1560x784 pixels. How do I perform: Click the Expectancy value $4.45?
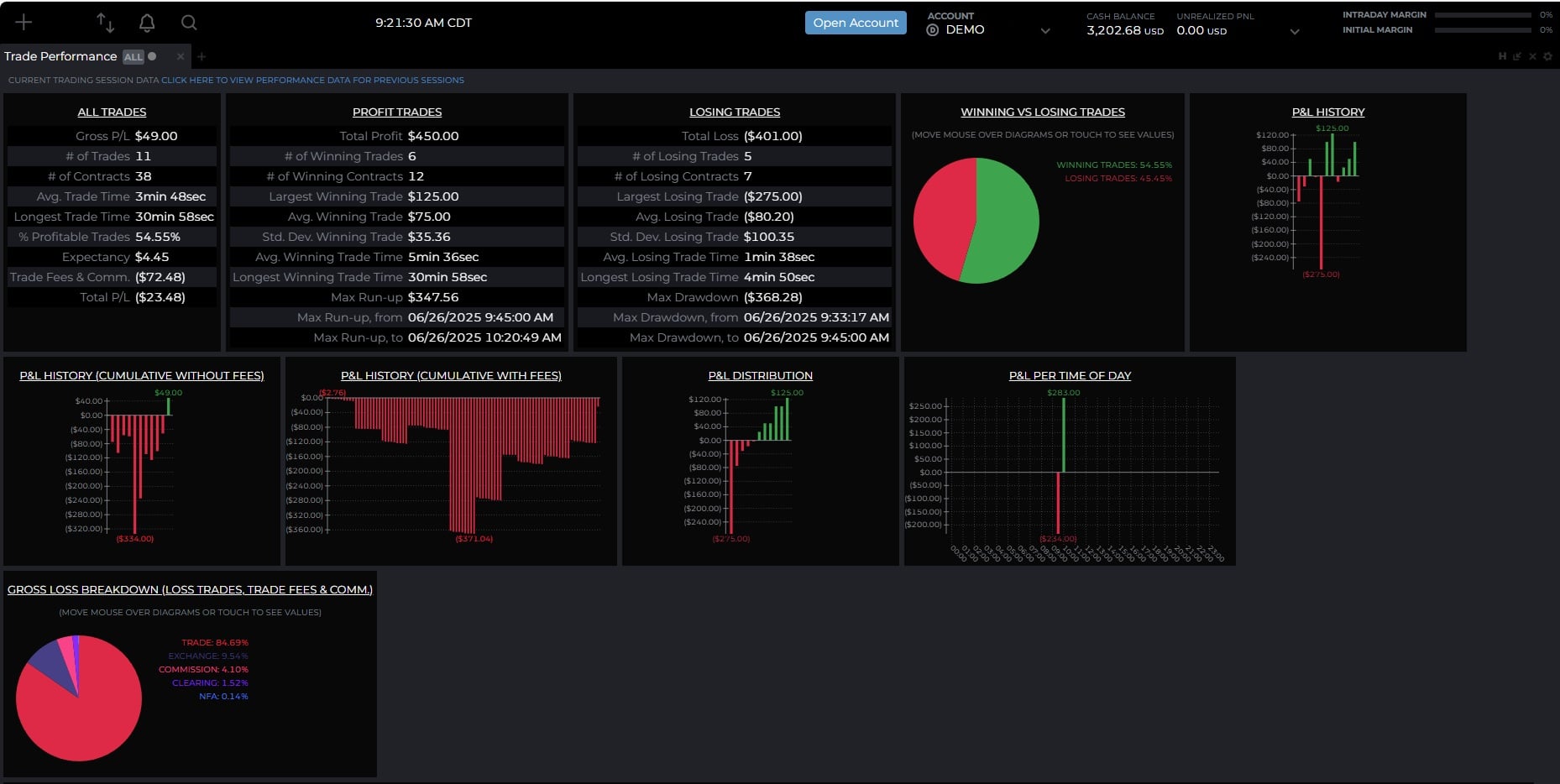[152, 257]
